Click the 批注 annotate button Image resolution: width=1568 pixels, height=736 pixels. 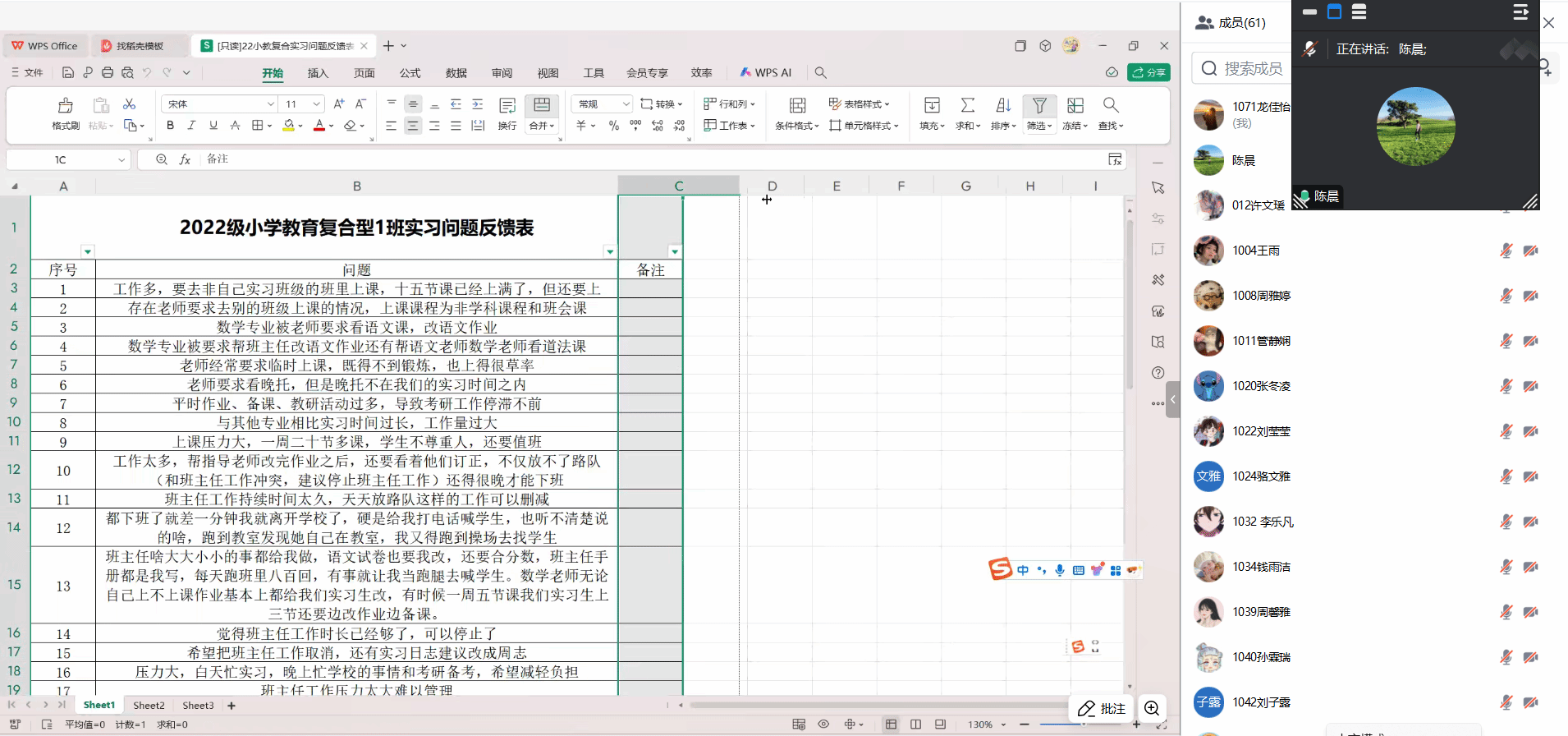(1101, 708)
